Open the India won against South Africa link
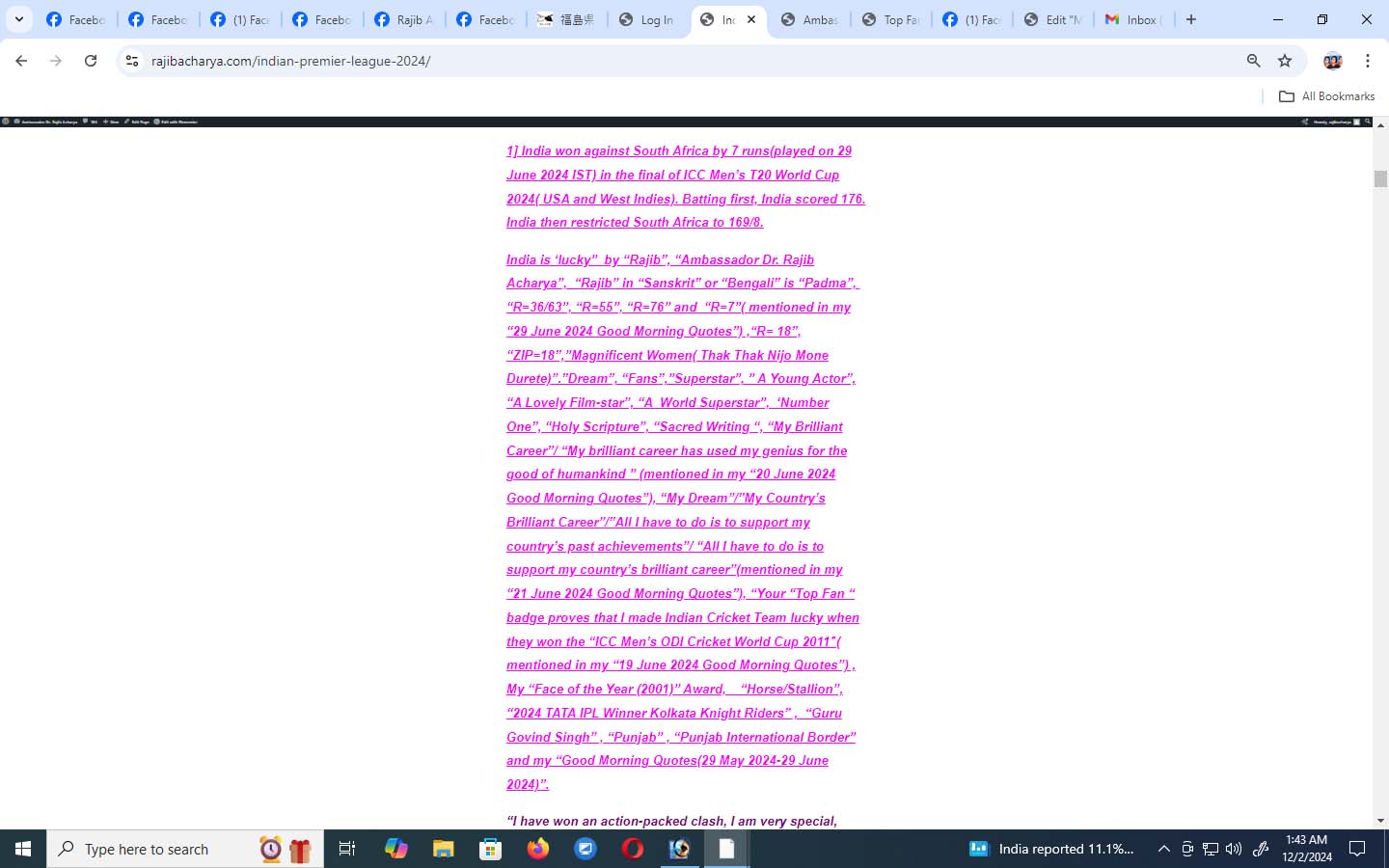The image size is (1389, 868). click(x=685, y=186)
